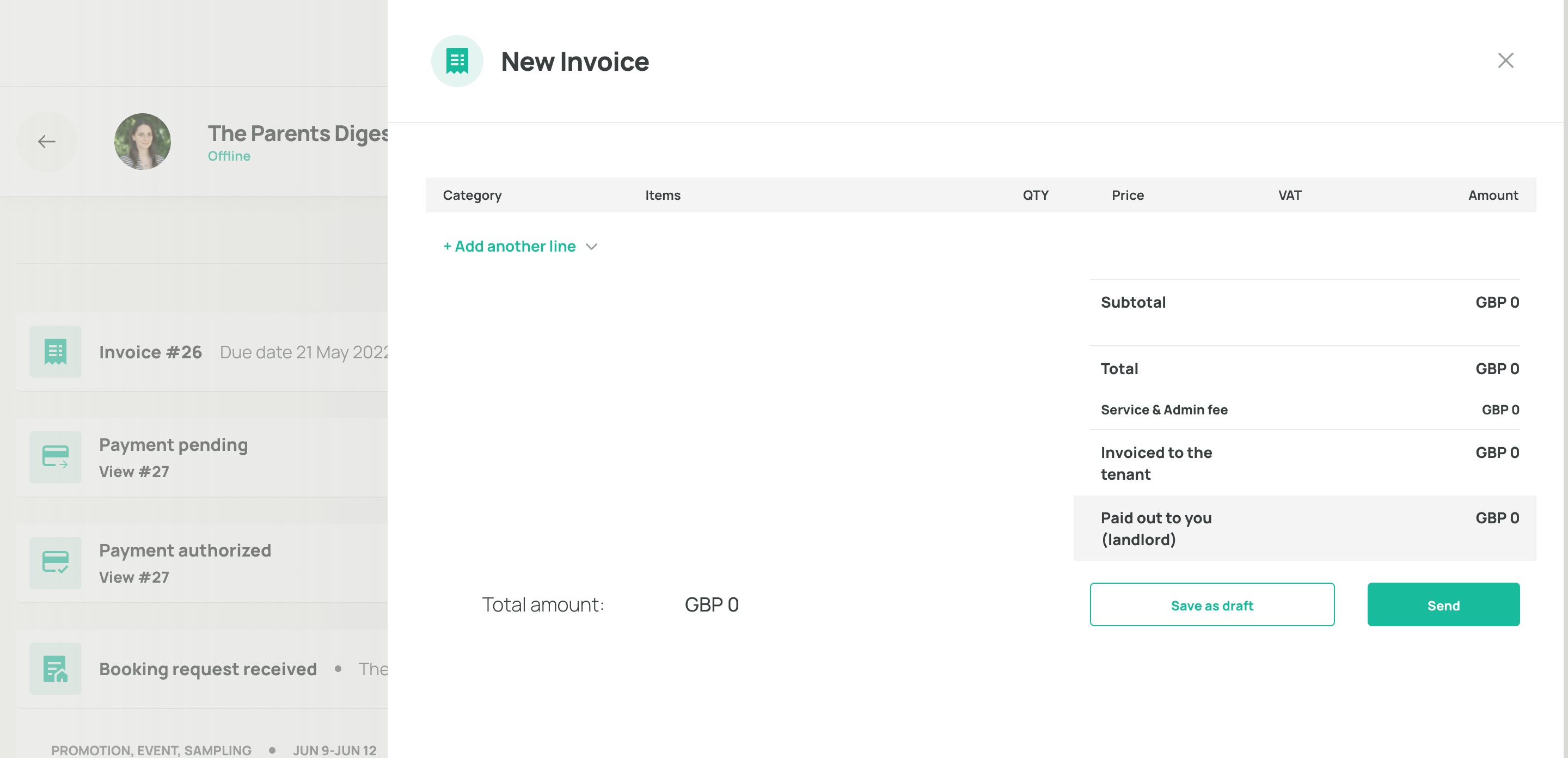The image size is (1568, 758).
Task: Open The Parents Digest profile photo
Action: coord(143,141)
